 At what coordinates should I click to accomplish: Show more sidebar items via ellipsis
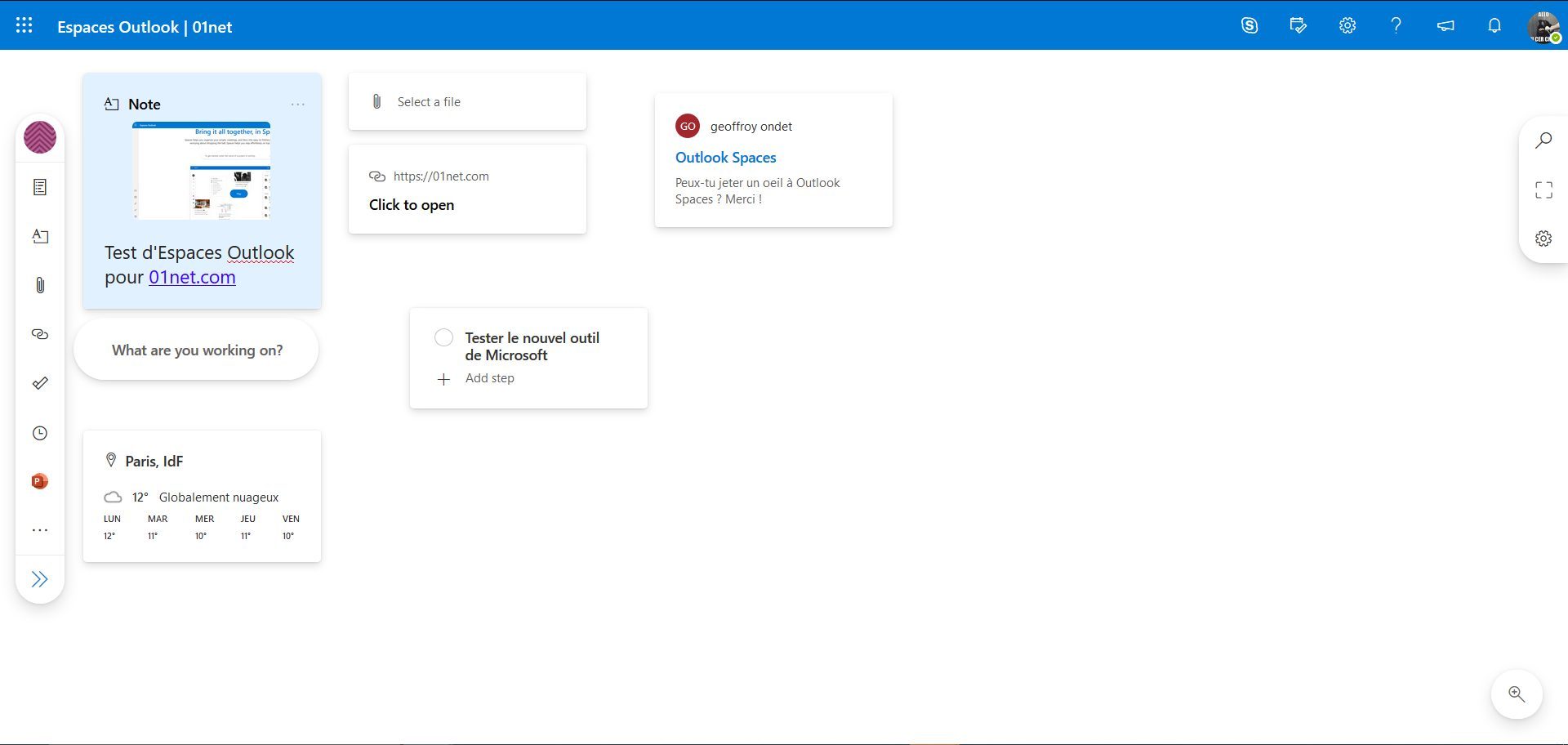click(40, 530)
